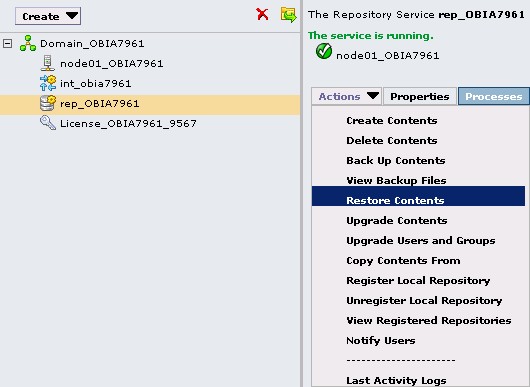The height and width of the screenshot is (387, 530).
Task: Choose Create Contents from Actions menu
Action: click(x=392, y=121)
